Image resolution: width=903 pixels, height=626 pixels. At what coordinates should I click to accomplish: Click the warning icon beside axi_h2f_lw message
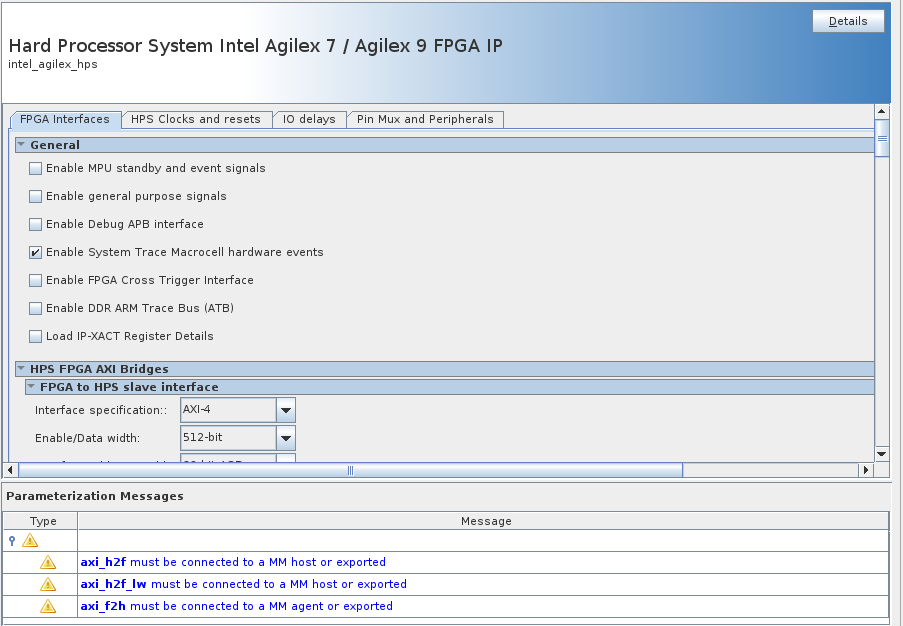point(48,585)
